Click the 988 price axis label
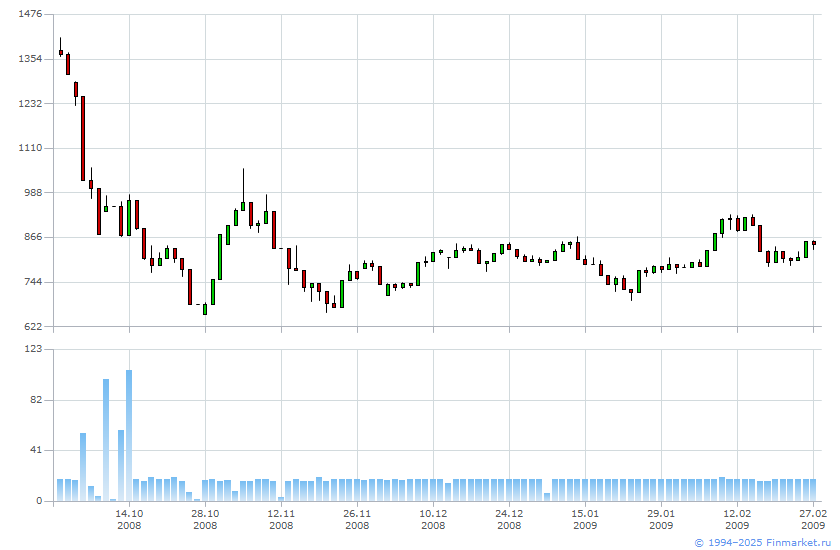Viewport: 840px width, 550px height. [32, 193]
